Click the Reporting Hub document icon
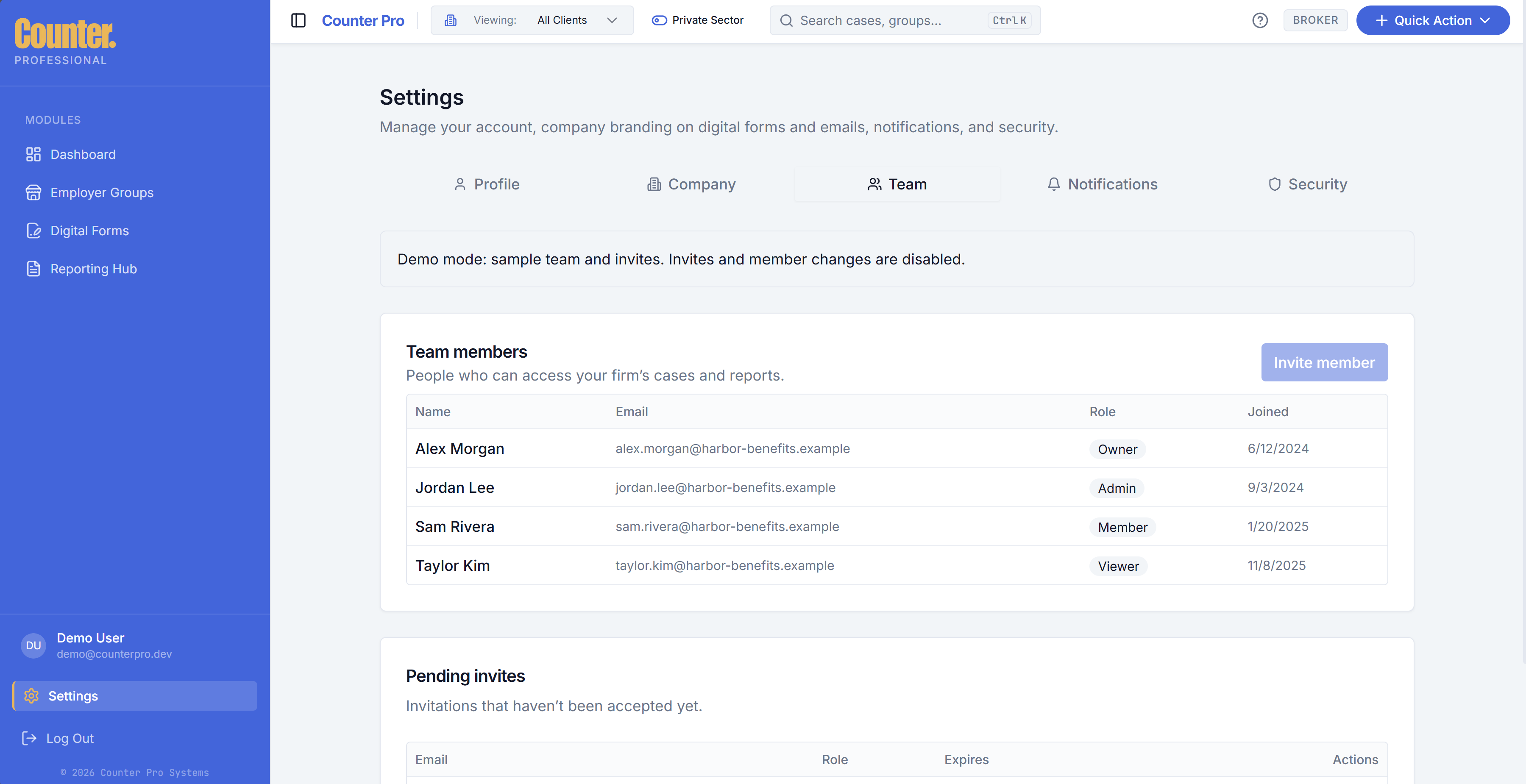This screenshot has height=784, width=1526. 33,269
